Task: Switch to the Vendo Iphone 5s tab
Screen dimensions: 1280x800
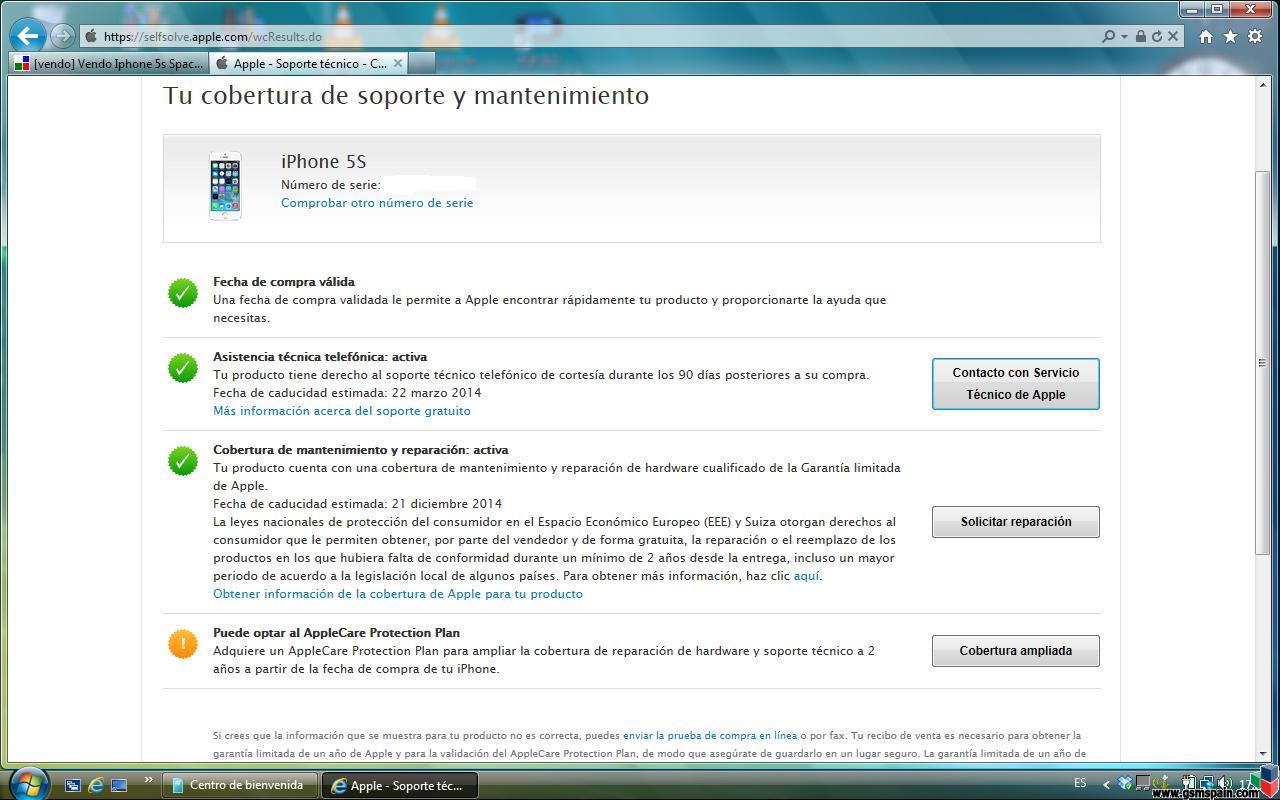Action: point(109,63)
